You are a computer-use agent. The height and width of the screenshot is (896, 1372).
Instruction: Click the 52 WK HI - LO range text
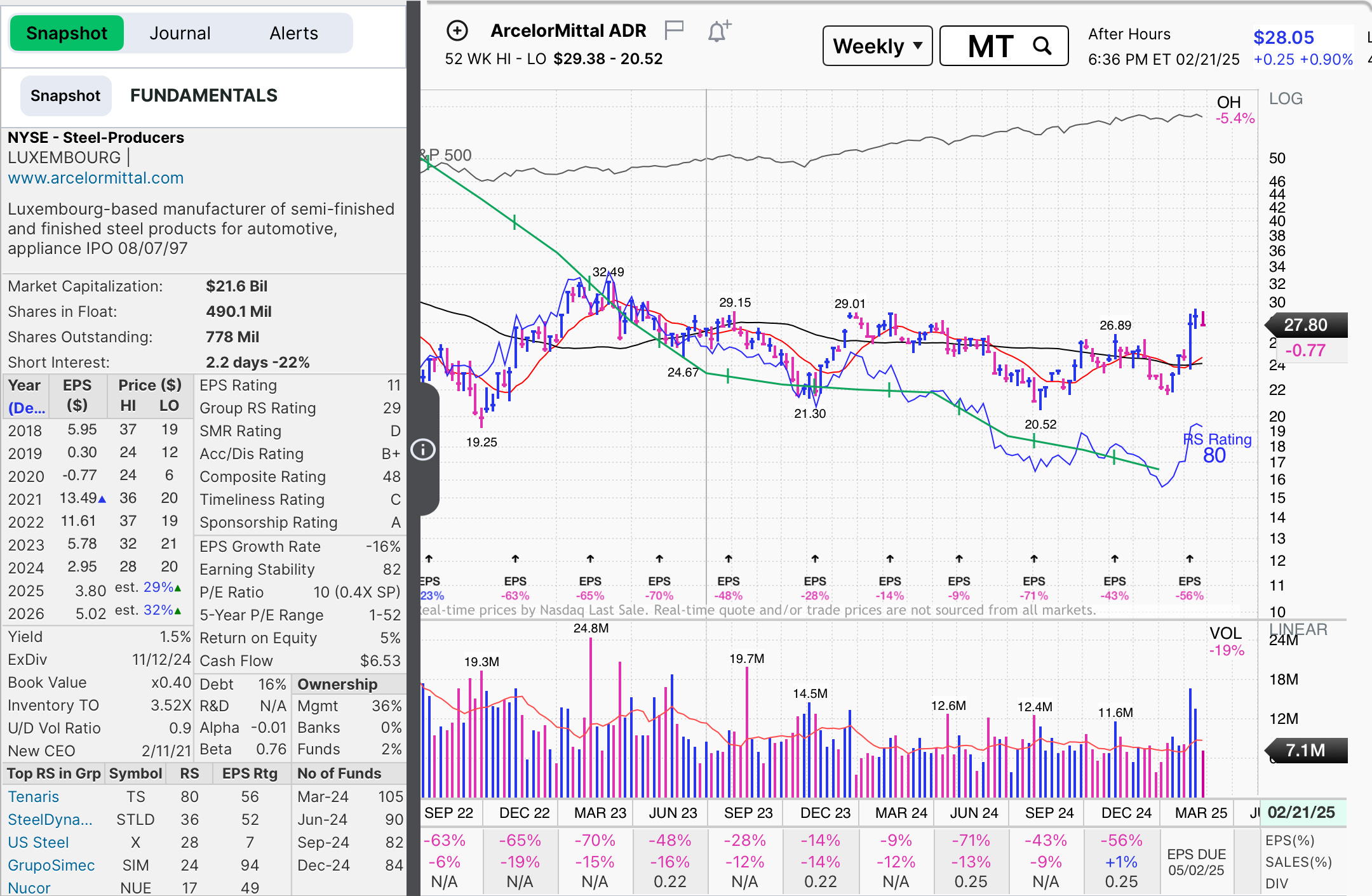pos(553,59)
